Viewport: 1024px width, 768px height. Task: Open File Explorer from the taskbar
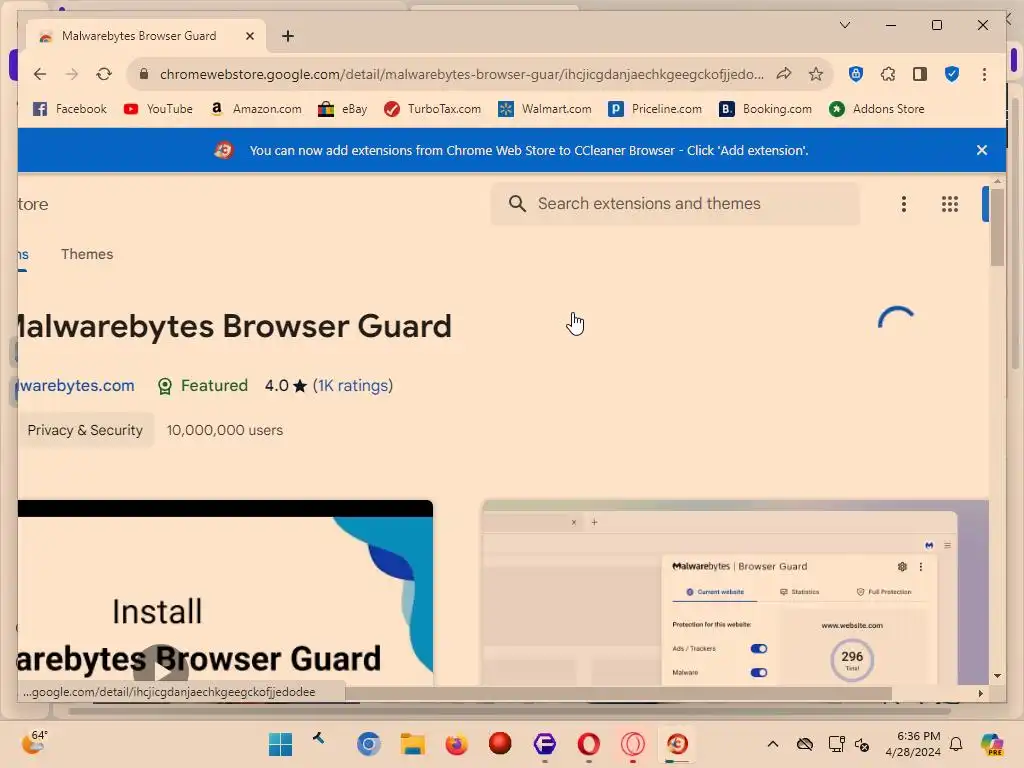click(413, 744)
